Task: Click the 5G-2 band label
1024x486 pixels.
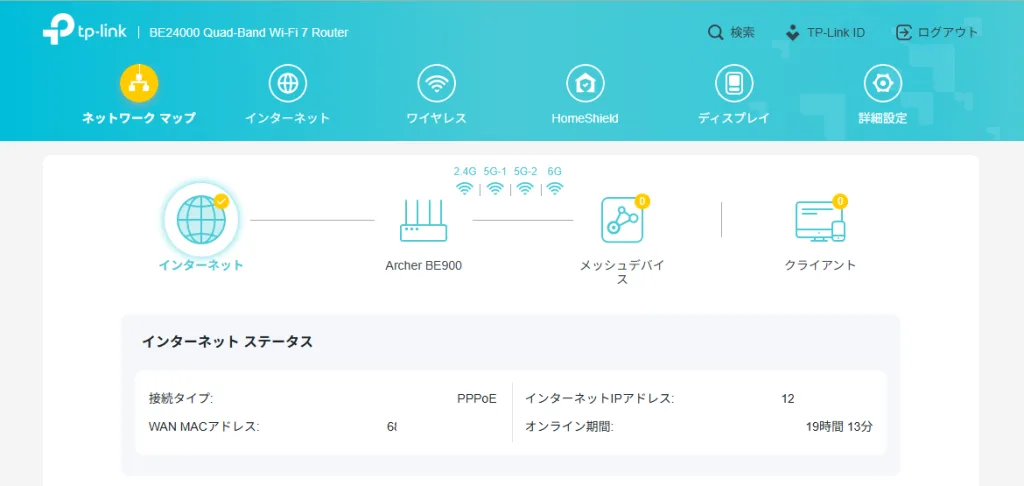Action: (x=526, y=171)
